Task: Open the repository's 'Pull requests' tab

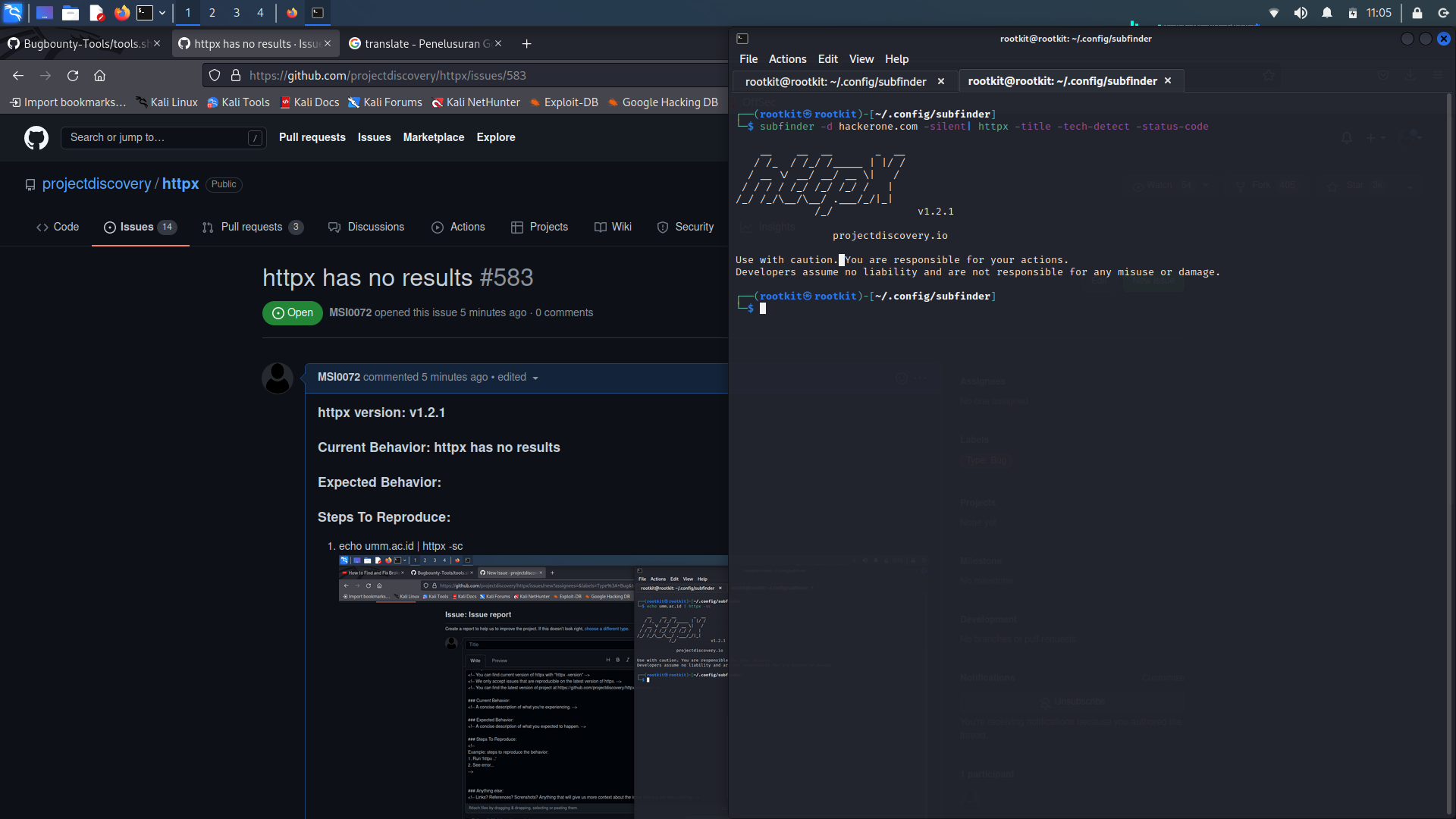Action: [x=252, y=227]
